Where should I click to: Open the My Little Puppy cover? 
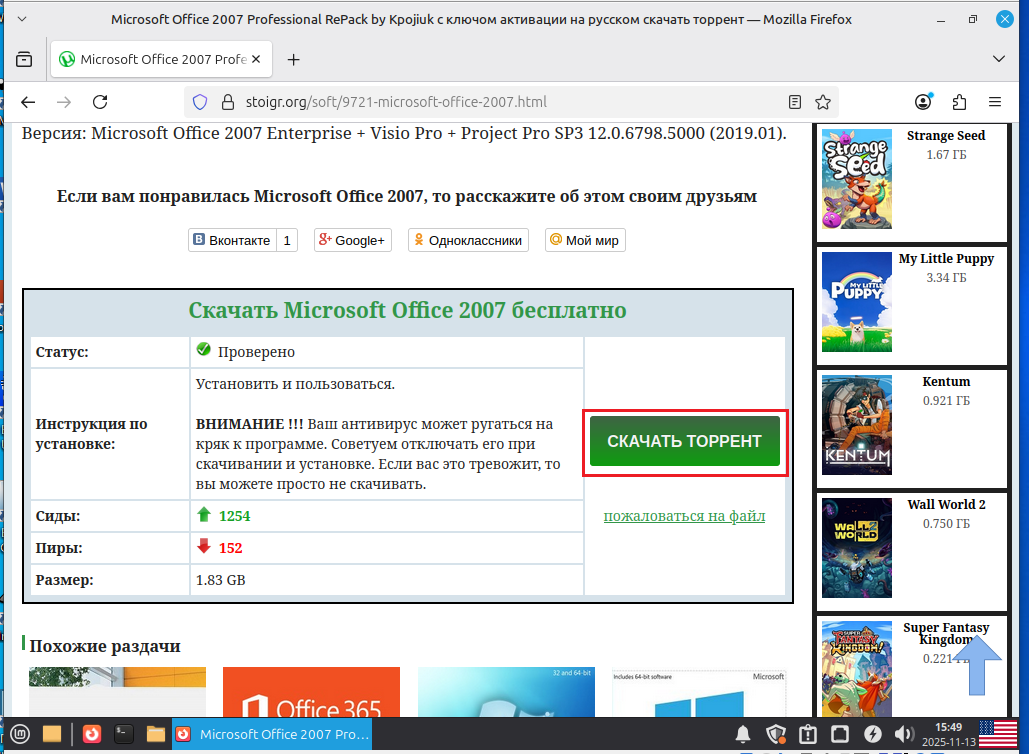[856, 302]
